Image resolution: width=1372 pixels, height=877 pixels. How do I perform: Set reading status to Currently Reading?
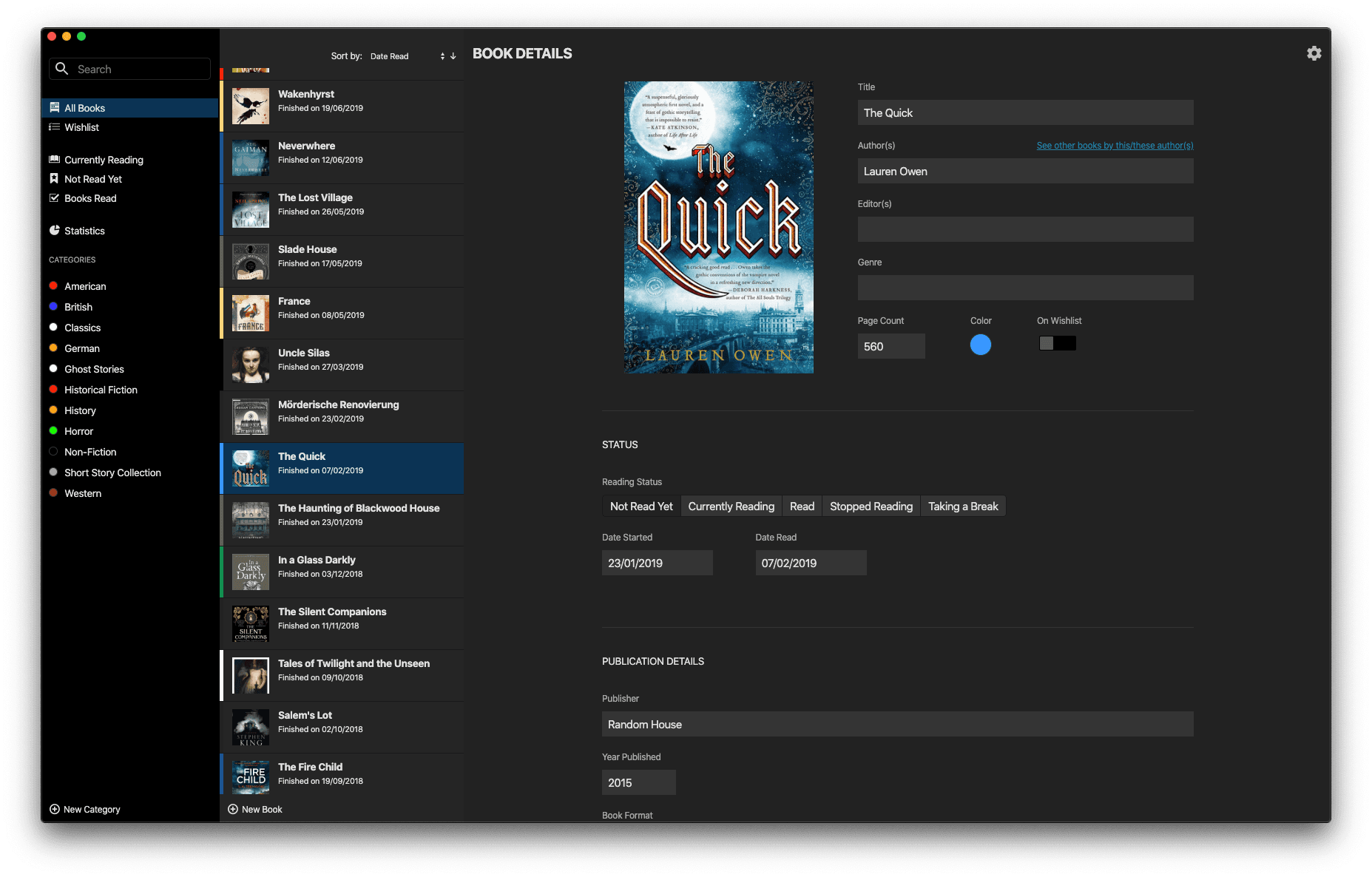pyautogui.click(x=731, y=507)
